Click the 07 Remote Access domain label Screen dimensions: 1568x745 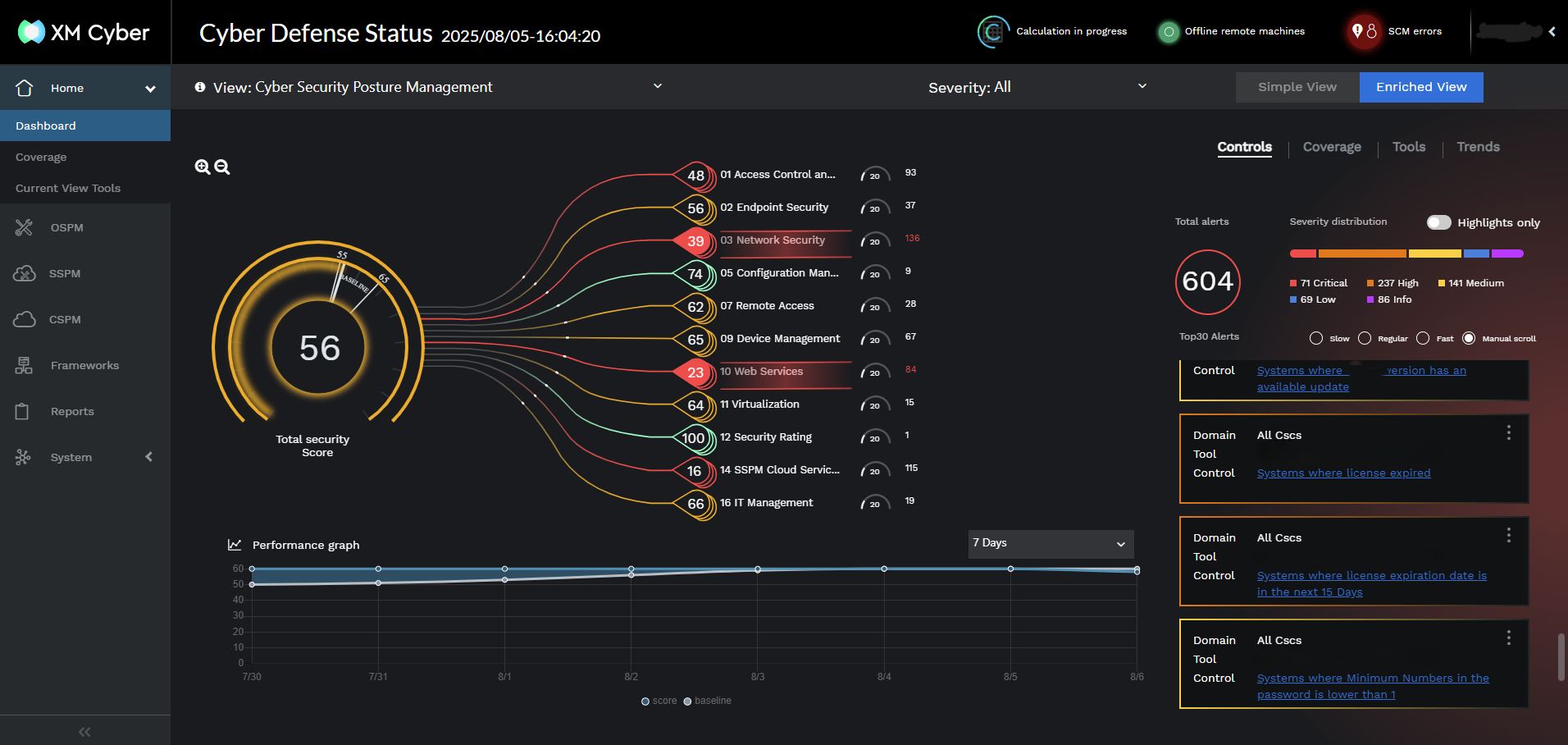(767, 306)
